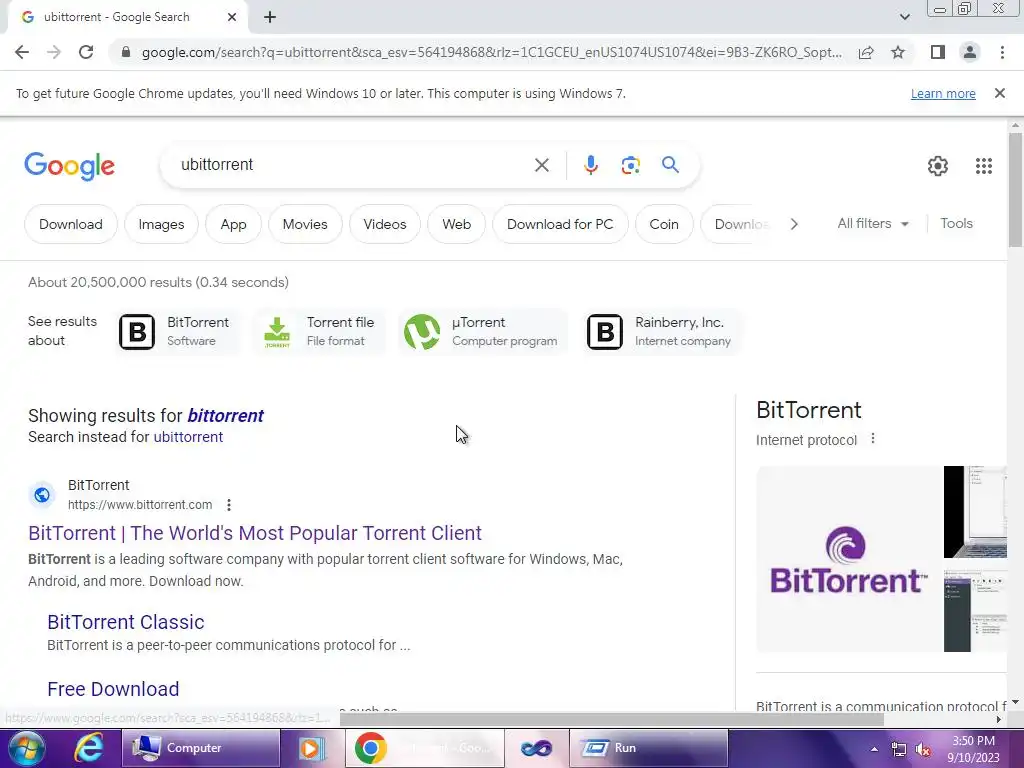Open the media player taskbar icon
Screen dimensions: 1024x768
[x=313, y=748]
